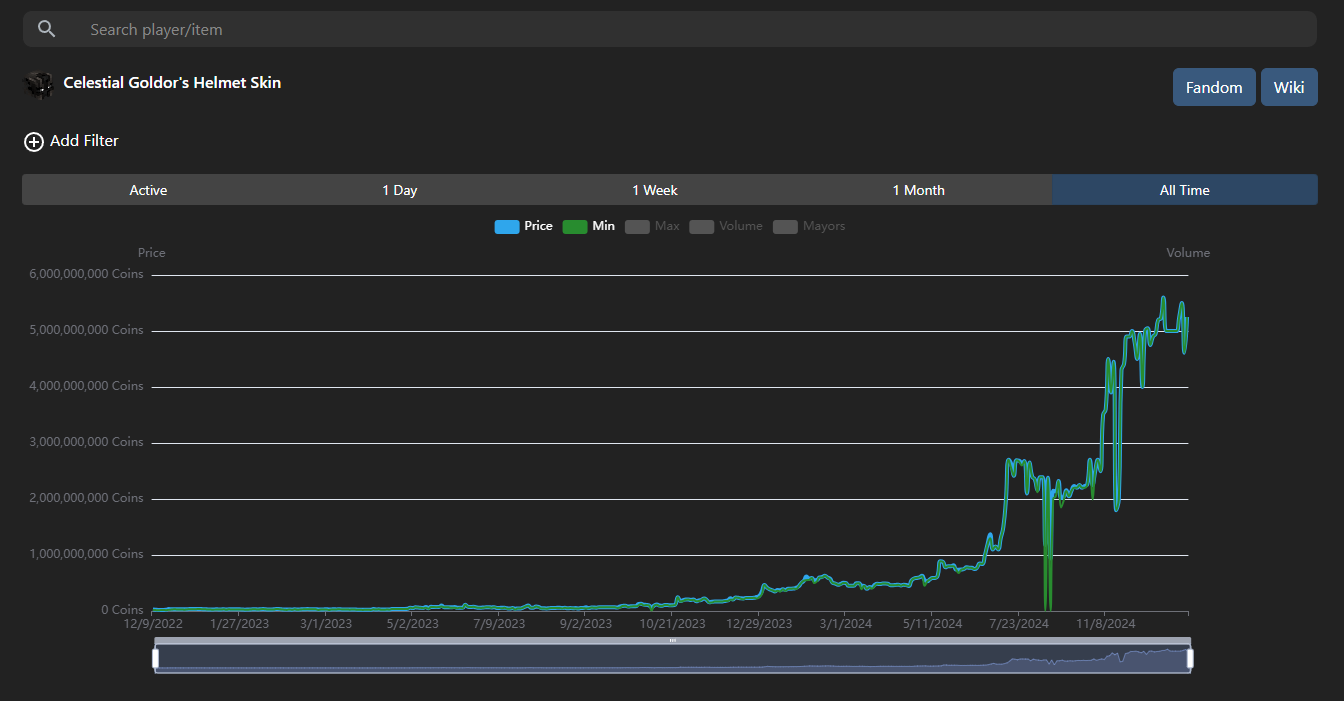The image size is (1344, 701).
Task: Click the 5/11/2024 date label
Action: click(x=932, y=624)
